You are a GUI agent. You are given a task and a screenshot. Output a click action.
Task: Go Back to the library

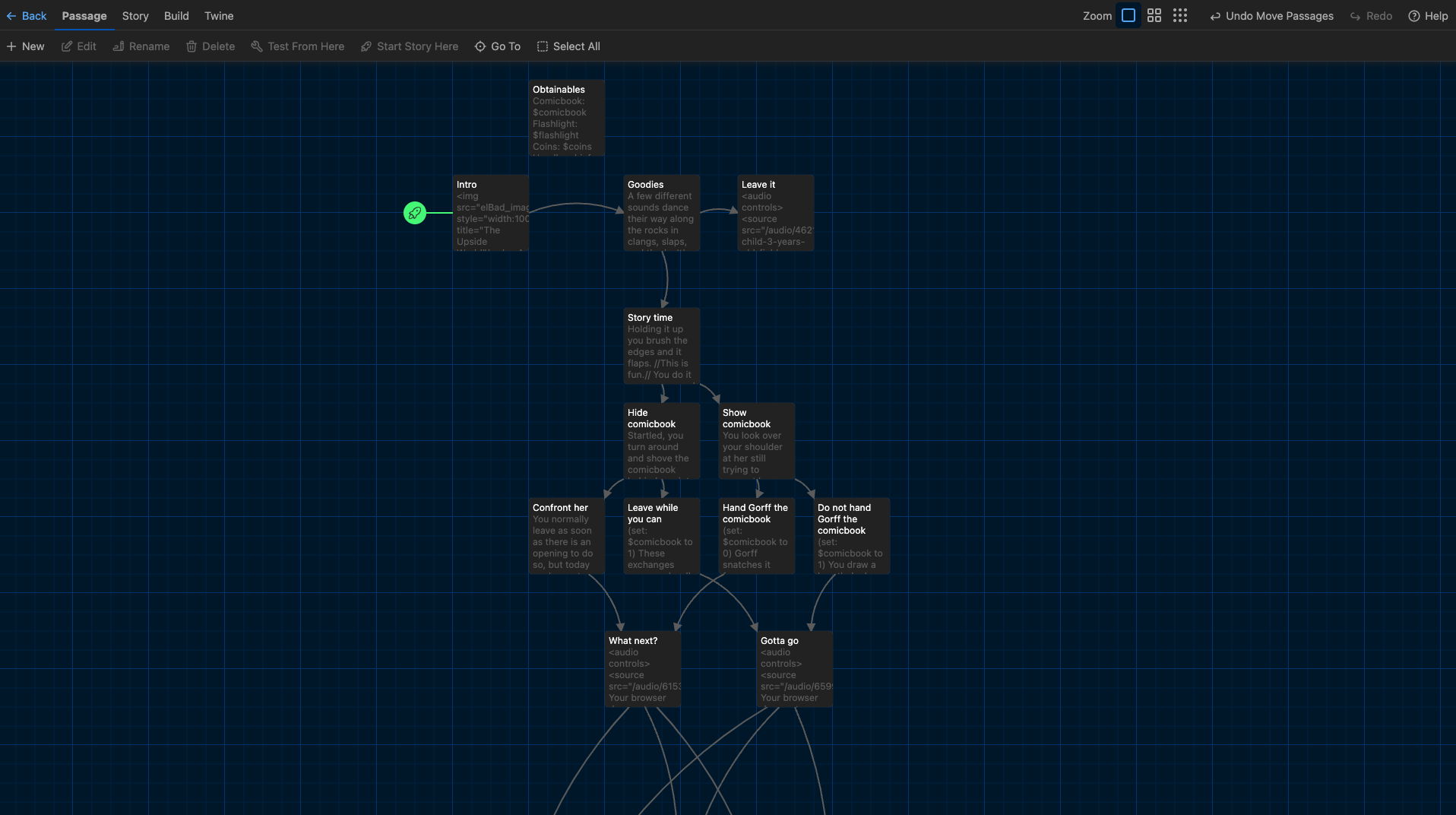click(27, 16)
